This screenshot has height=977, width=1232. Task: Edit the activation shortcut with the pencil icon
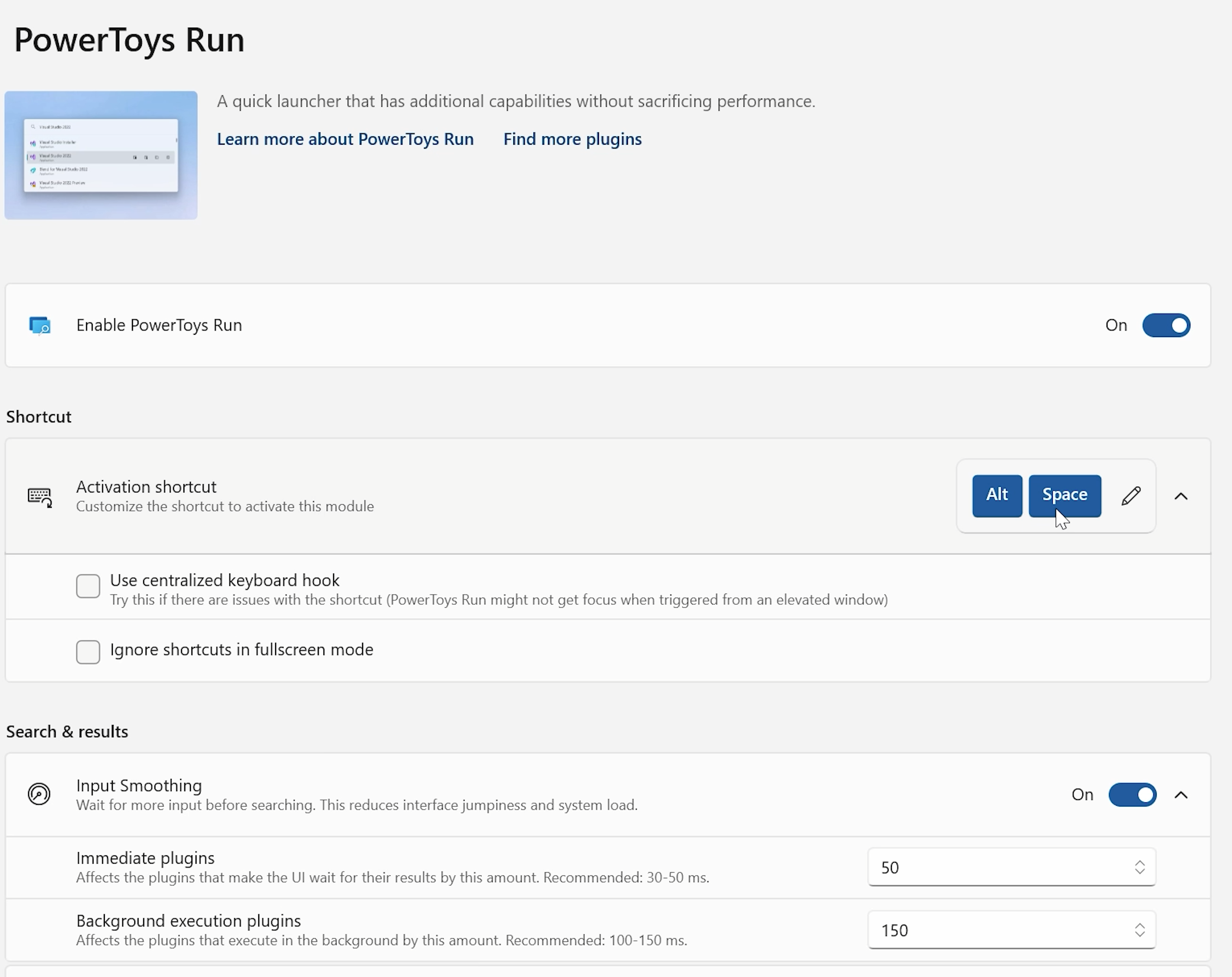[x=1131, y=496]
